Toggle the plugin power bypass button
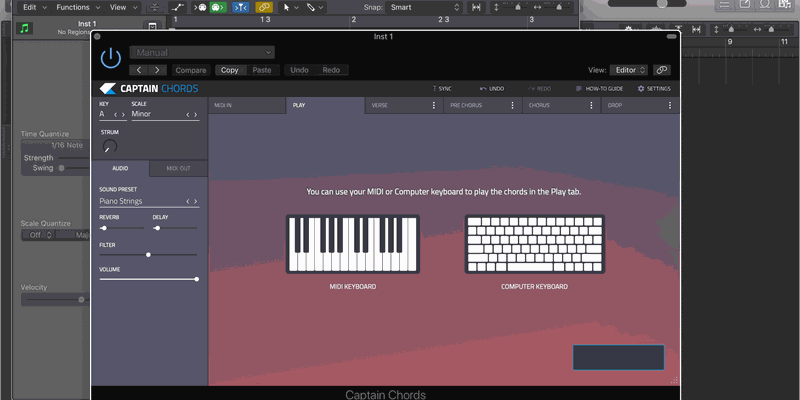The height and width of the screenshot is (400, 800). pos(110,59)
